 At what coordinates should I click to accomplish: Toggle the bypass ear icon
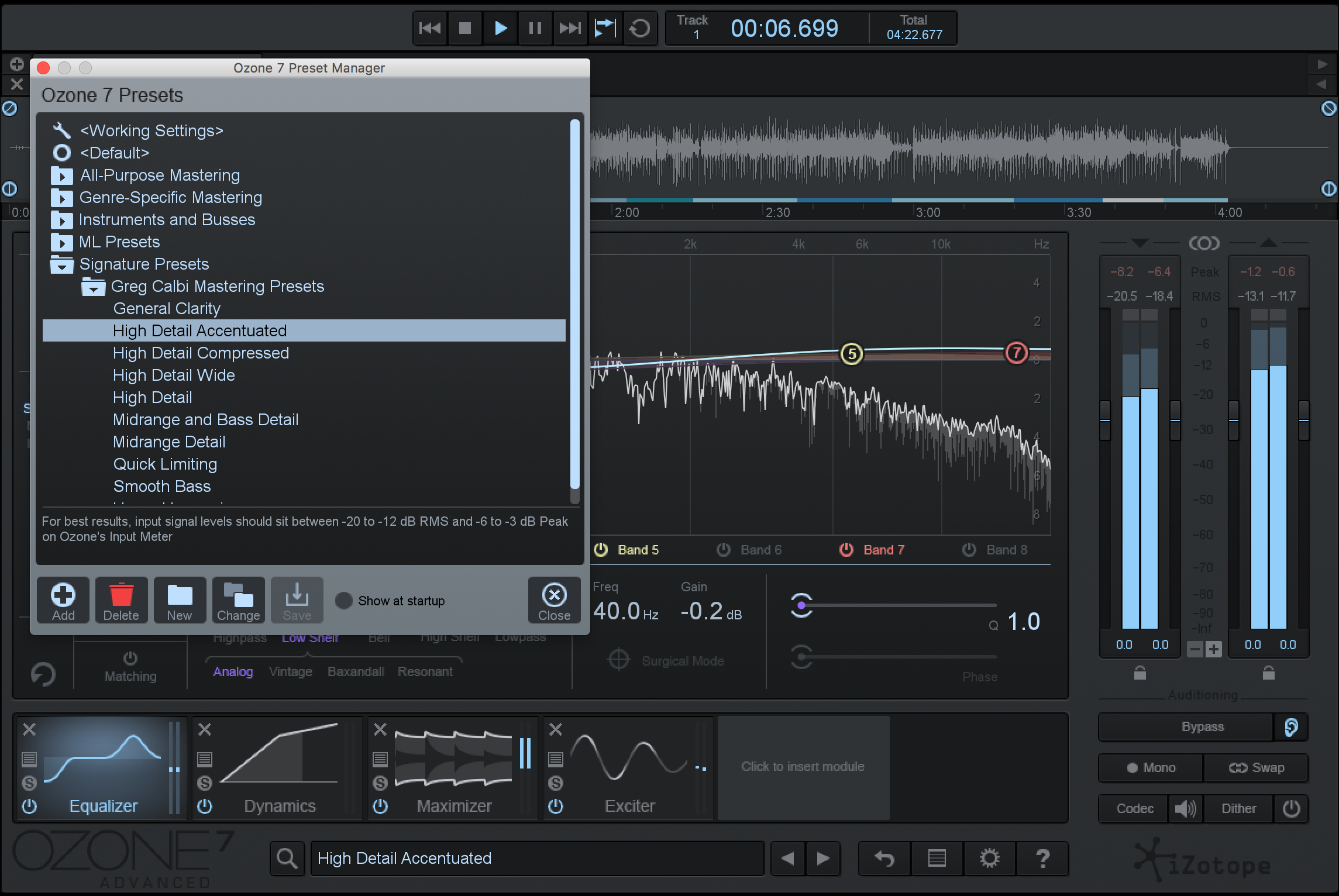tap(1291, 727)
